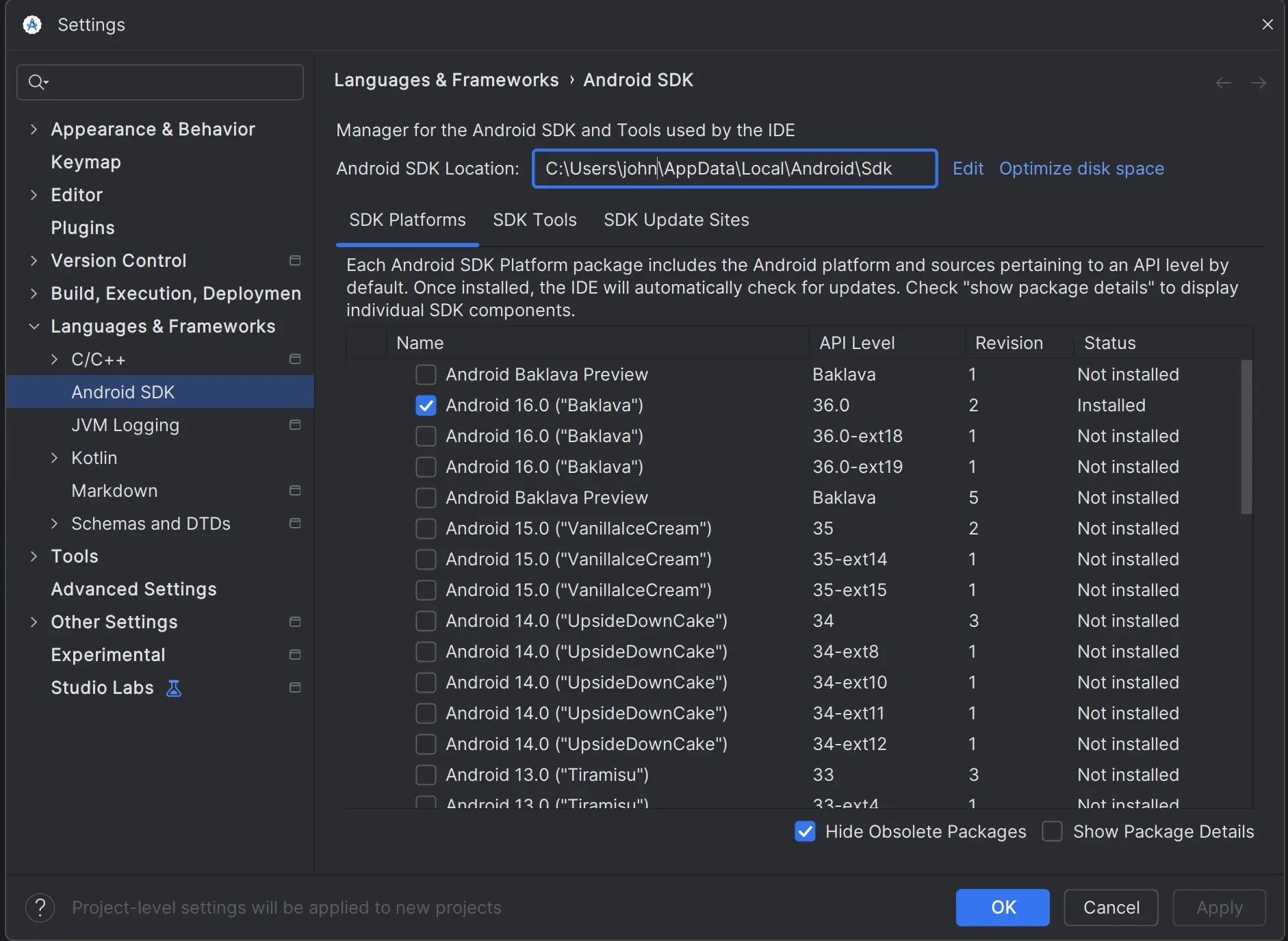The width and height of the screenshot is (1288, 941).
Task: Click the search magnifier icon
Action: tap(38, 82)
